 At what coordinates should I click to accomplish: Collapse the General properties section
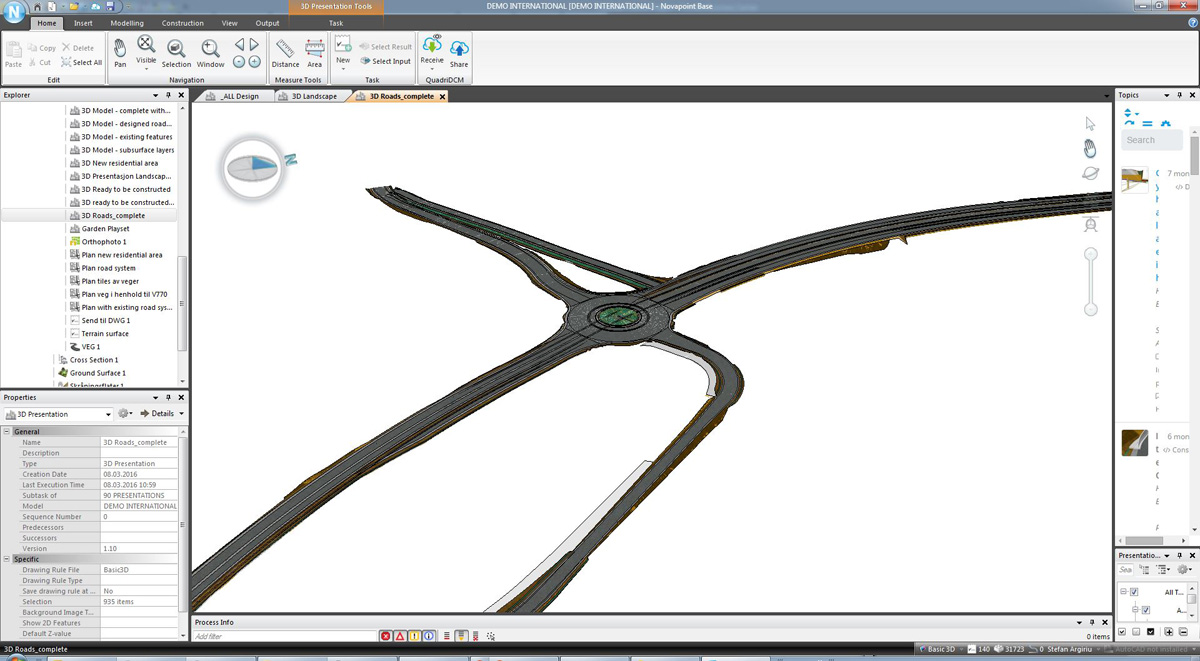7,431
